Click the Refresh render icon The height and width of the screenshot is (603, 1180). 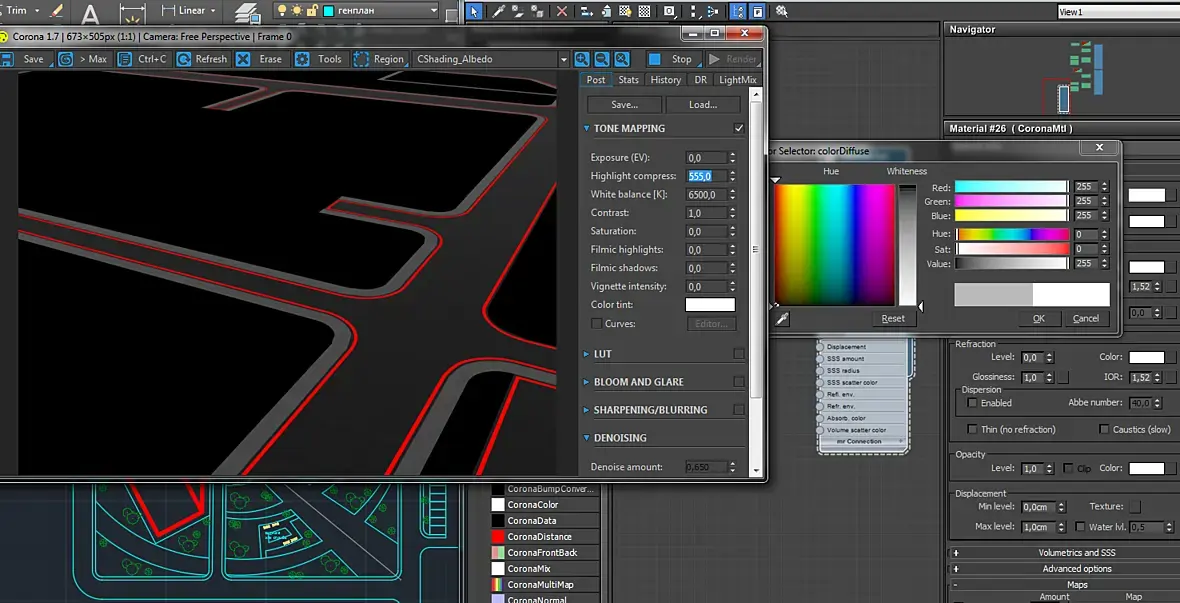[x=185, y=59]
